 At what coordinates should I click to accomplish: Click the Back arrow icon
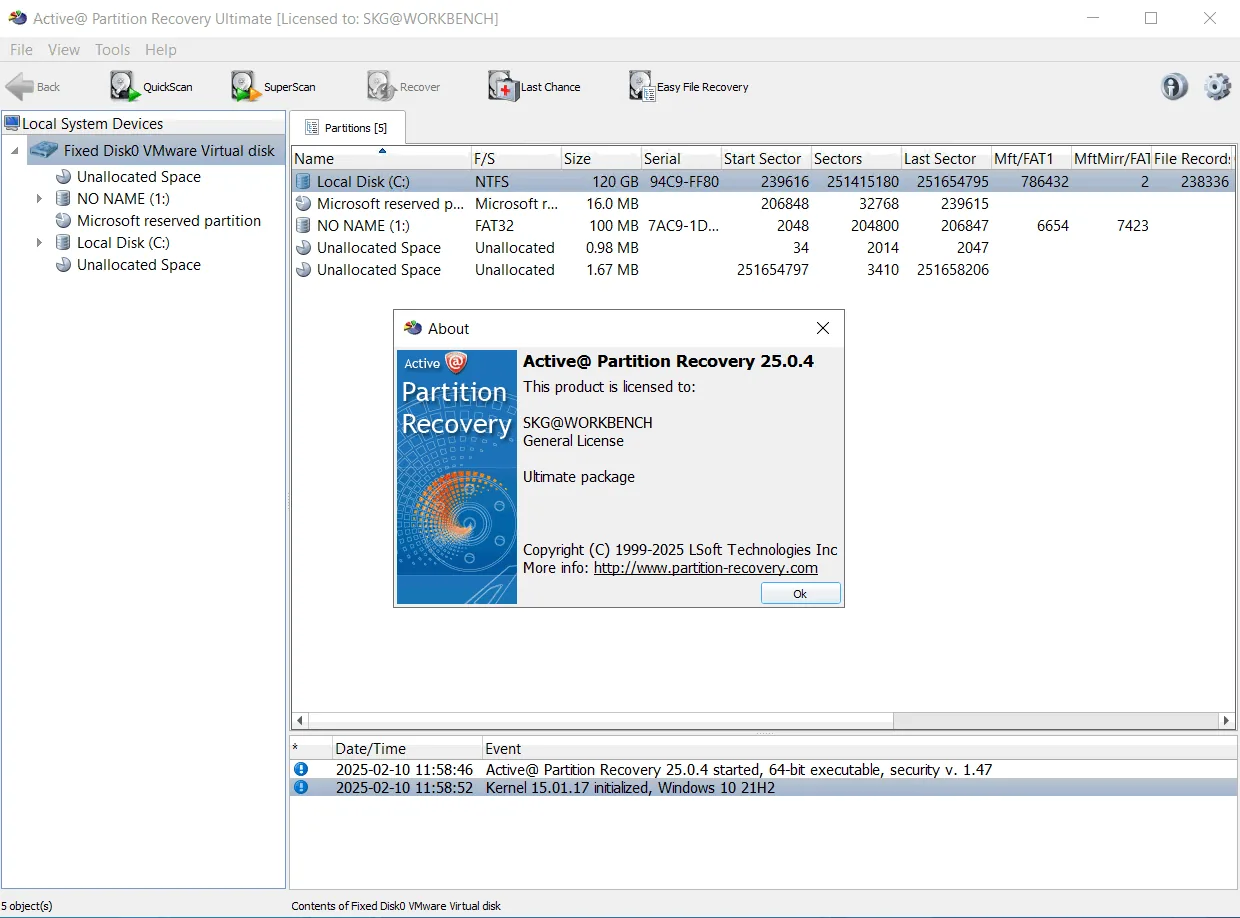(20, 87)
